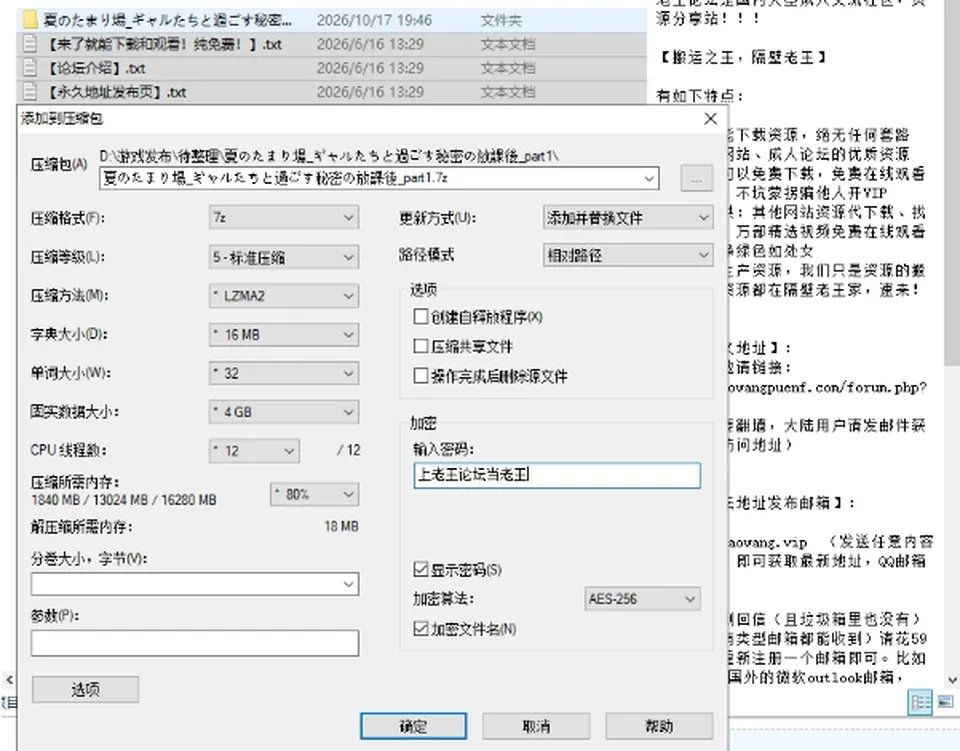Viewport: 960px width, 751px height.
Task: Focus the 参数 input field
Action: [195, 643]
